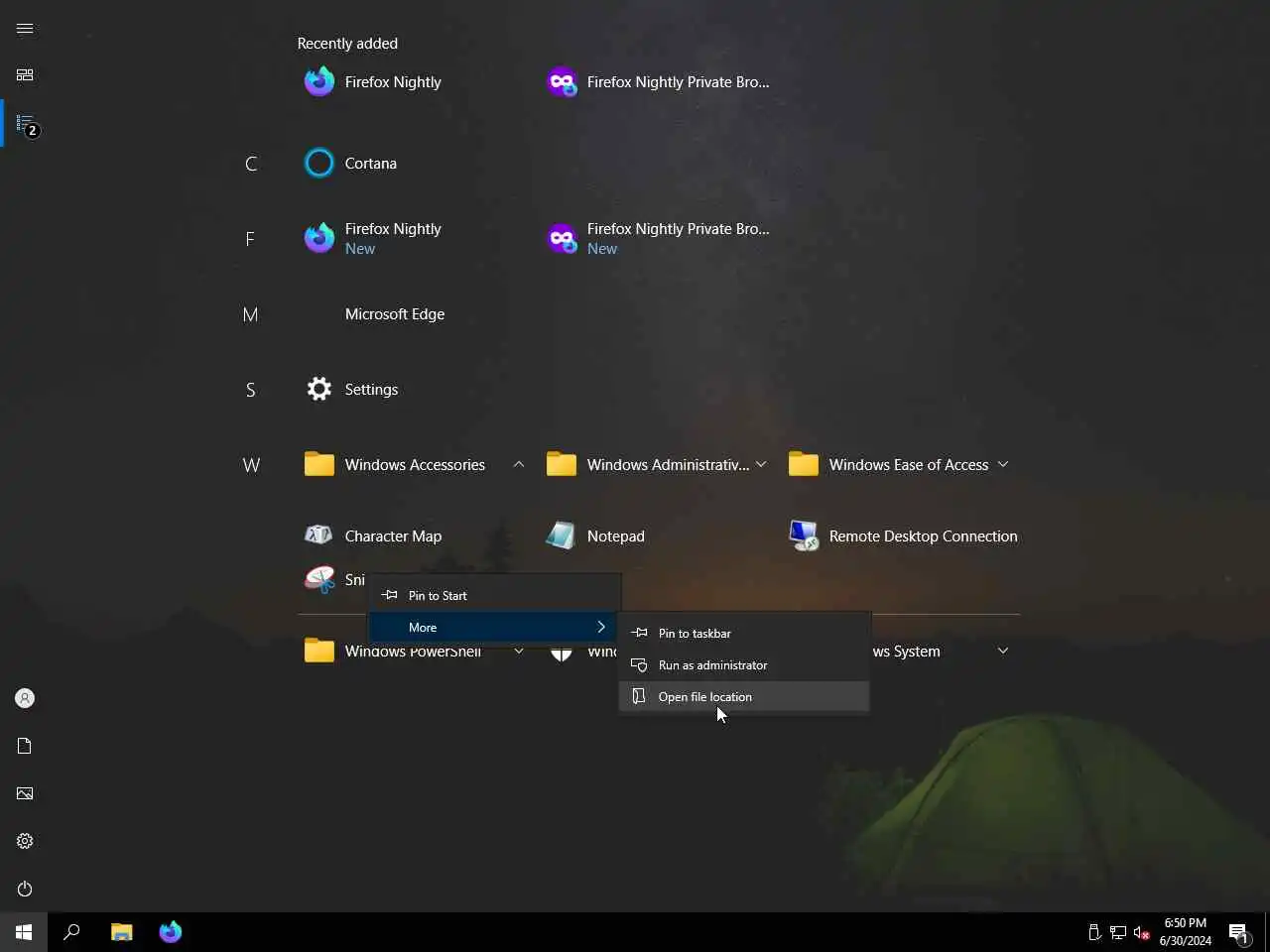Expand the Windows System folder chevron

tap(1003, 652)
